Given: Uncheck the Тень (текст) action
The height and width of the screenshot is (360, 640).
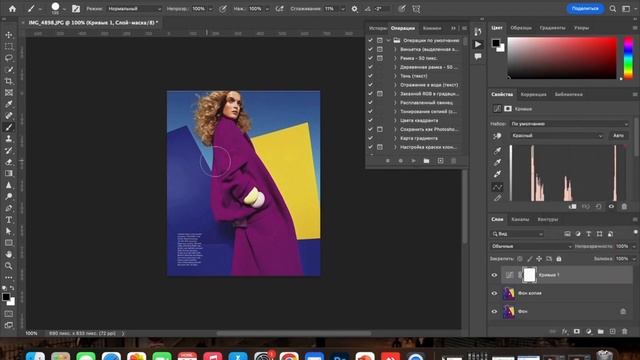Looking at the screenshot, I should [x=371, y=76].
